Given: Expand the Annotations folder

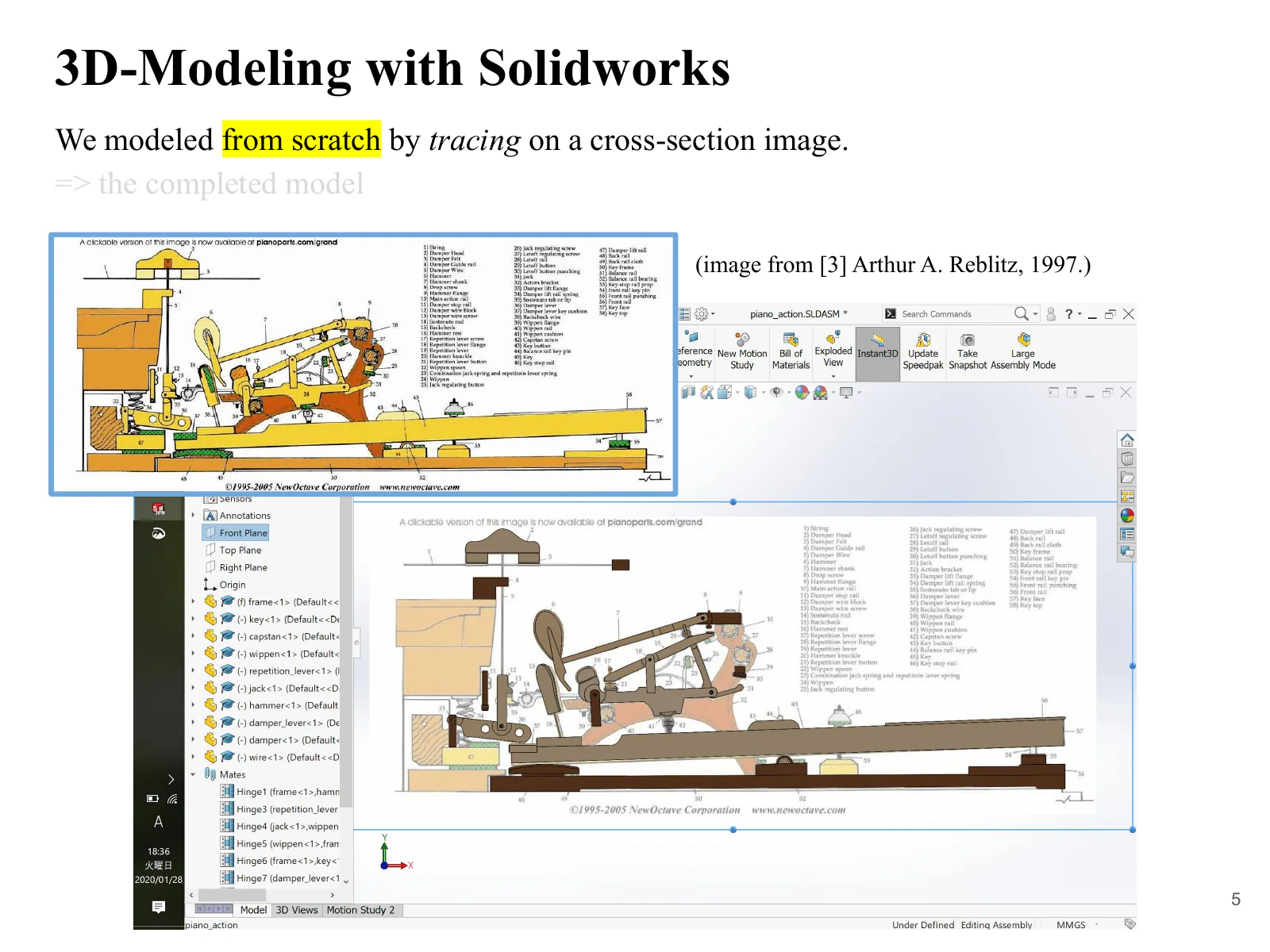Looking at the screenshot, I should [x=193, y=516].
